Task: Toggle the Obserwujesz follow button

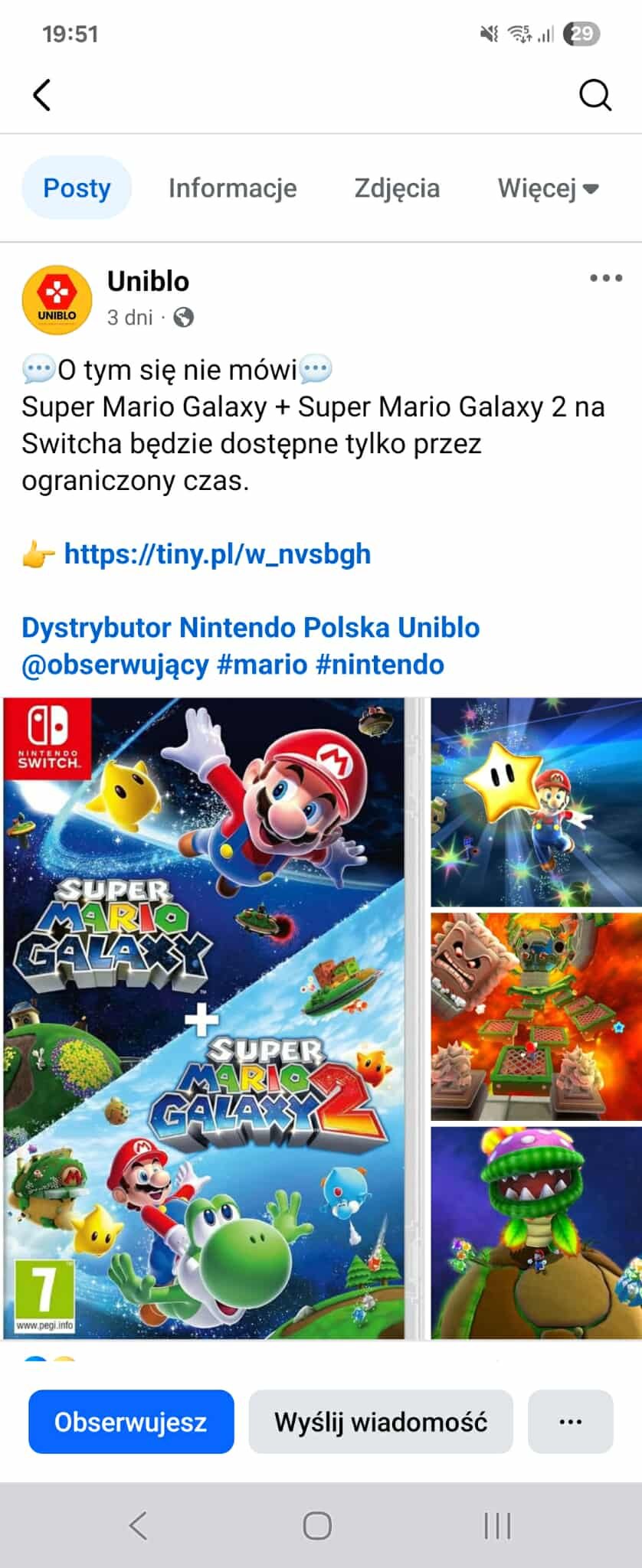Action: click(131, 1422)
